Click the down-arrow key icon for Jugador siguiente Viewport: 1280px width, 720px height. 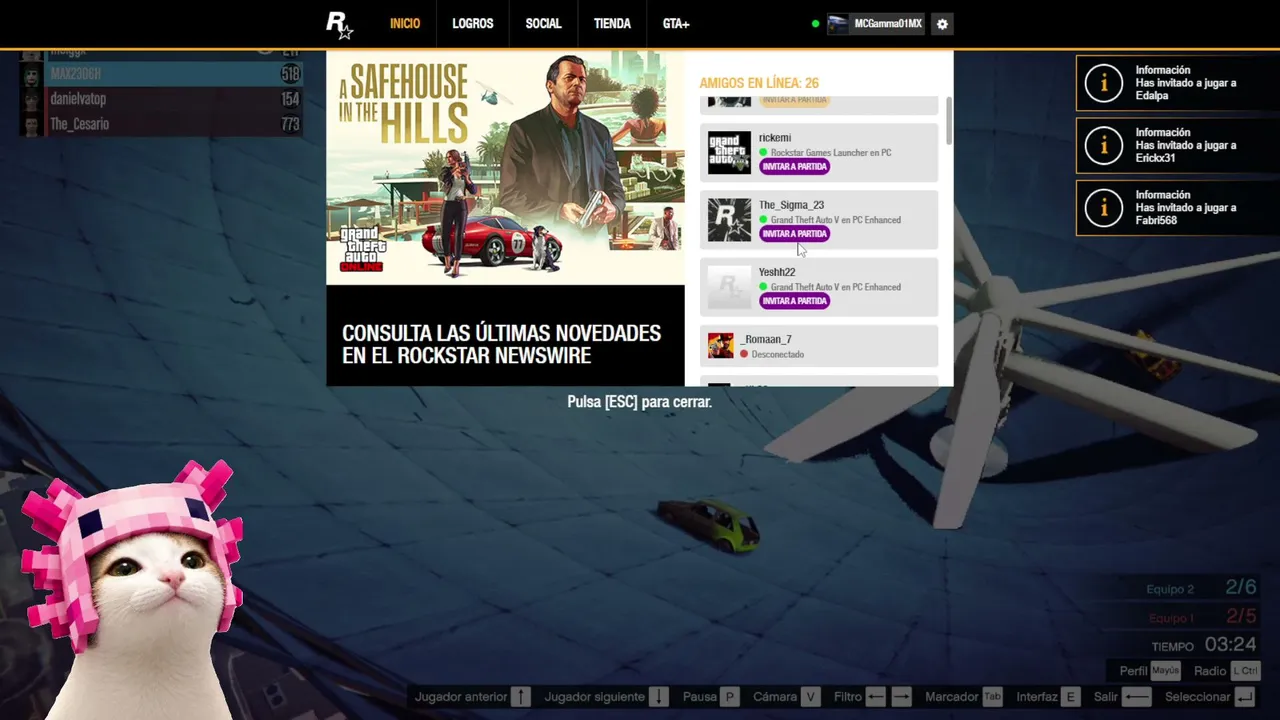pos(658,697)
